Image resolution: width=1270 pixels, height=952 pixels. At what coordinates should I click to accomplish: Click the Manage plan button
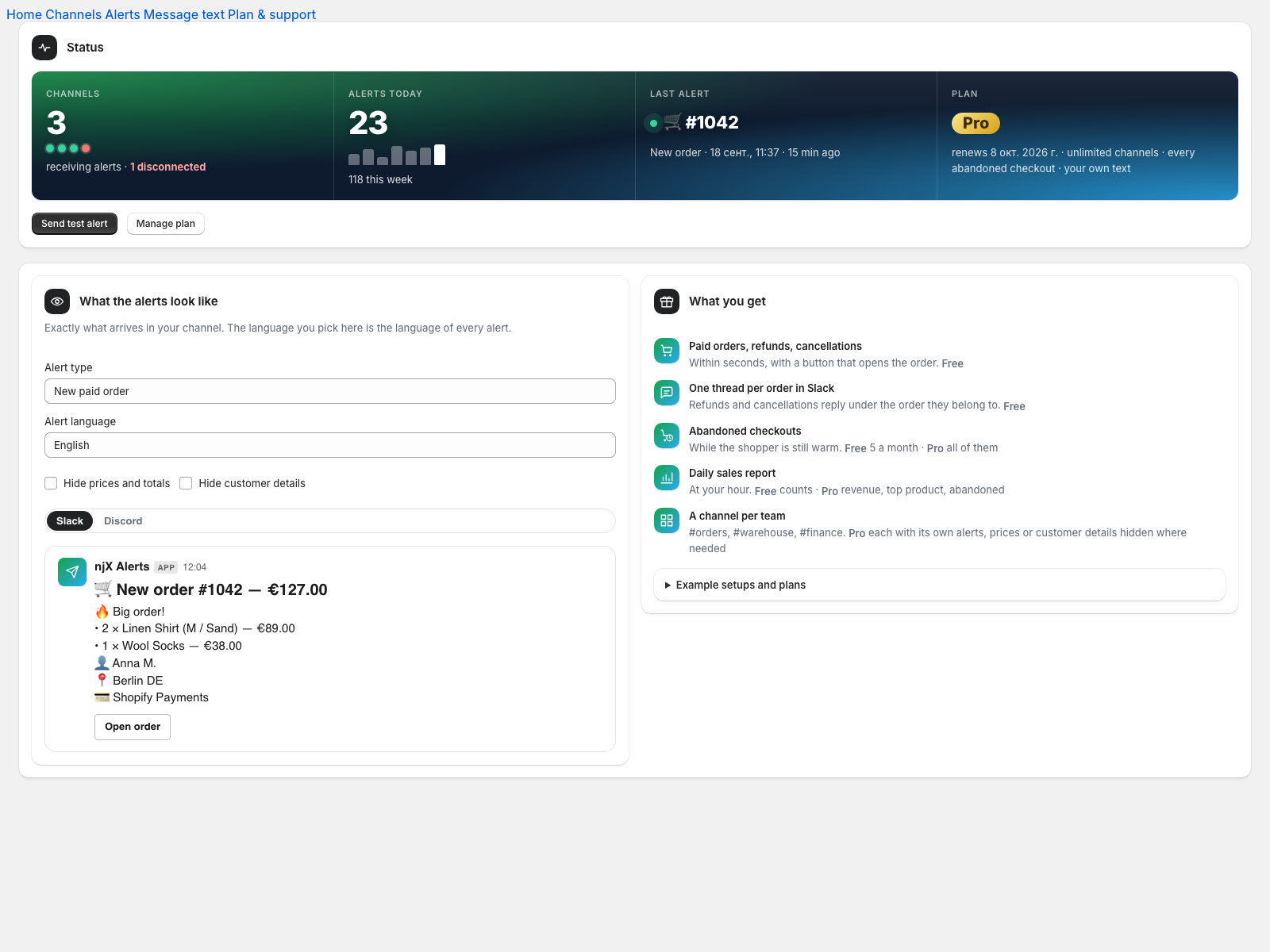pos(166,224)
